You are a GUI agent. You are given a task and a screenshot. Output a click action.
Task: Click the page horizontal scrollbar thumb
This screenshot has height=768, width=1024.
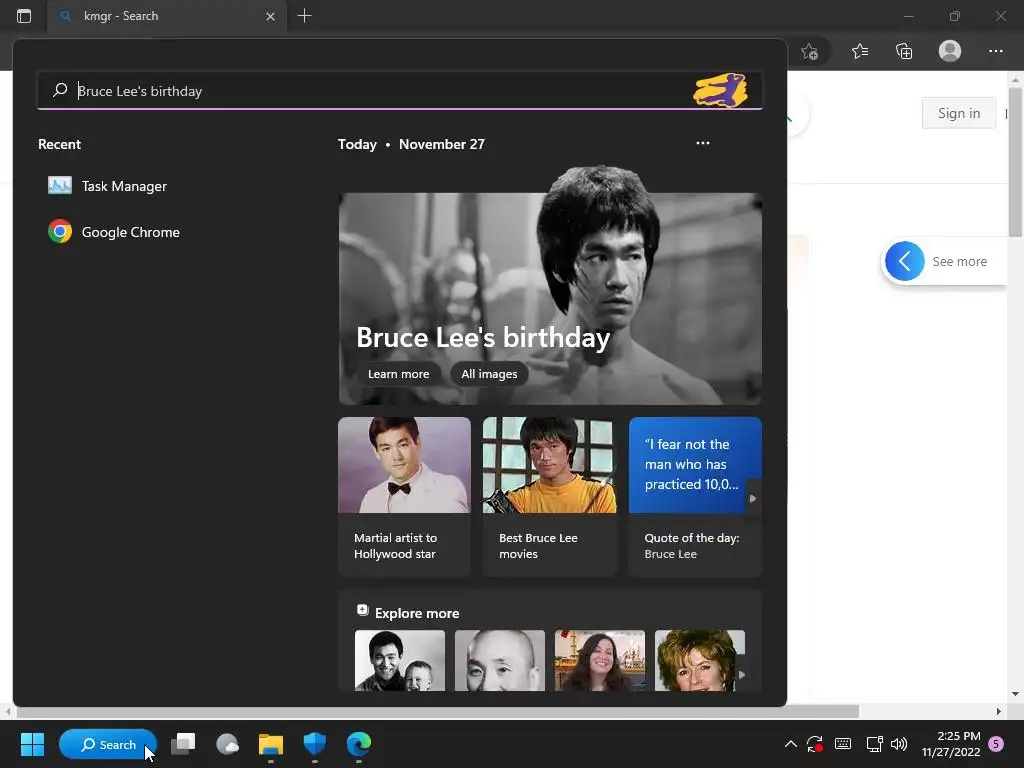[x=438, y=711]
